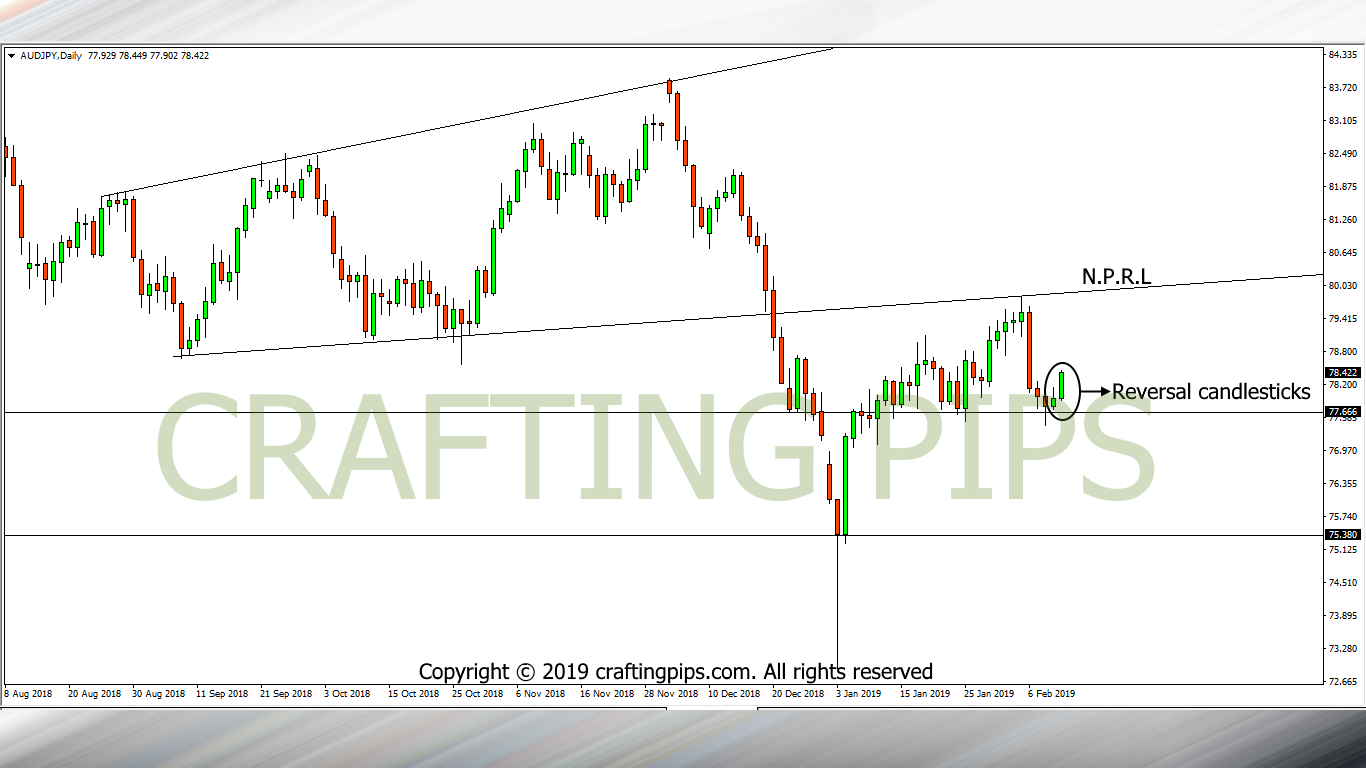Image resolution: width=1366 pixels, height=768 pixels.
Task: Click the 8 Aug 2018 date label
Action: 30,693
